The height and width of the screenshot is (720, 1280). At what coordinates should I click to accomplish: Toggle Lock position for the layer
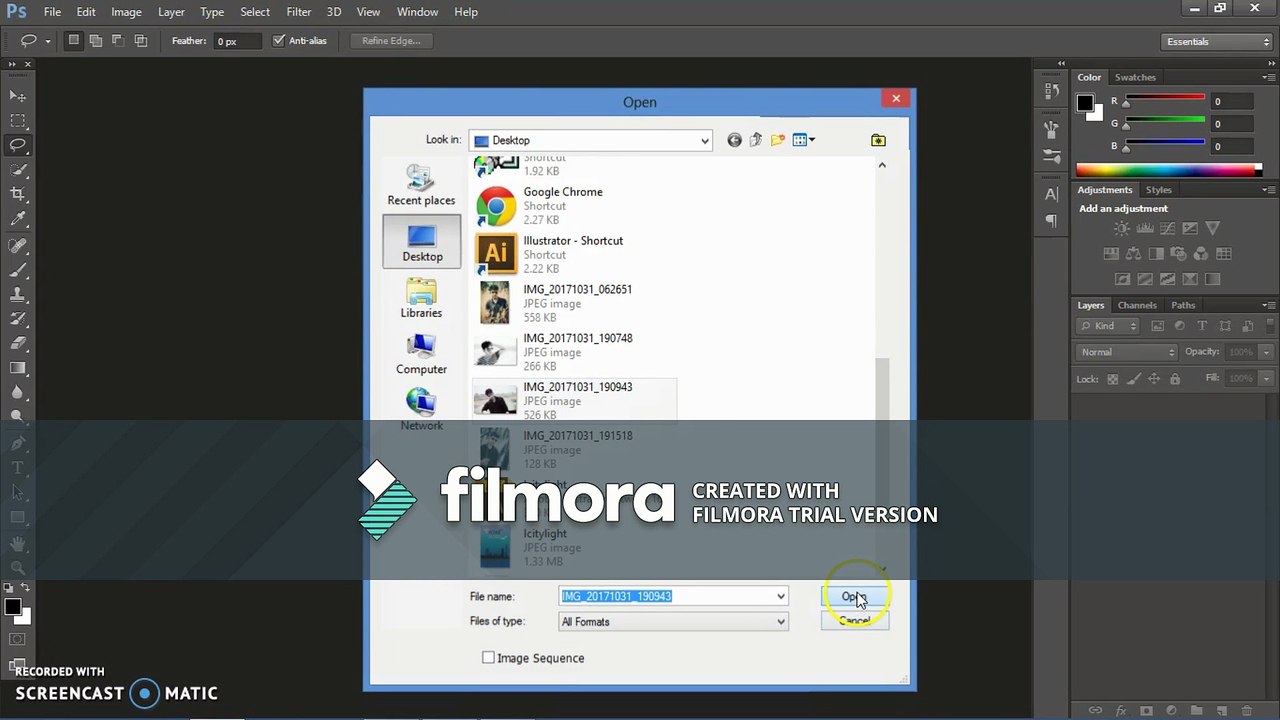coord(1154,379)
